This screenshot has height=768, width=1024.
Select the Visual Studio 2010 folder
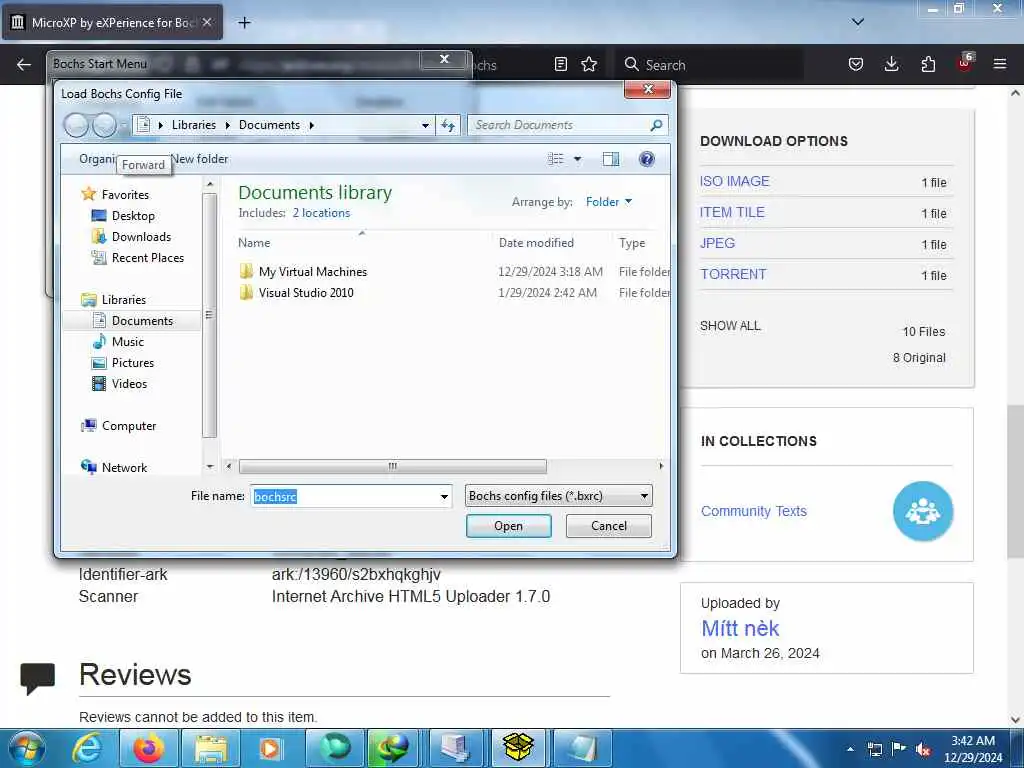(x=306, y=293)
